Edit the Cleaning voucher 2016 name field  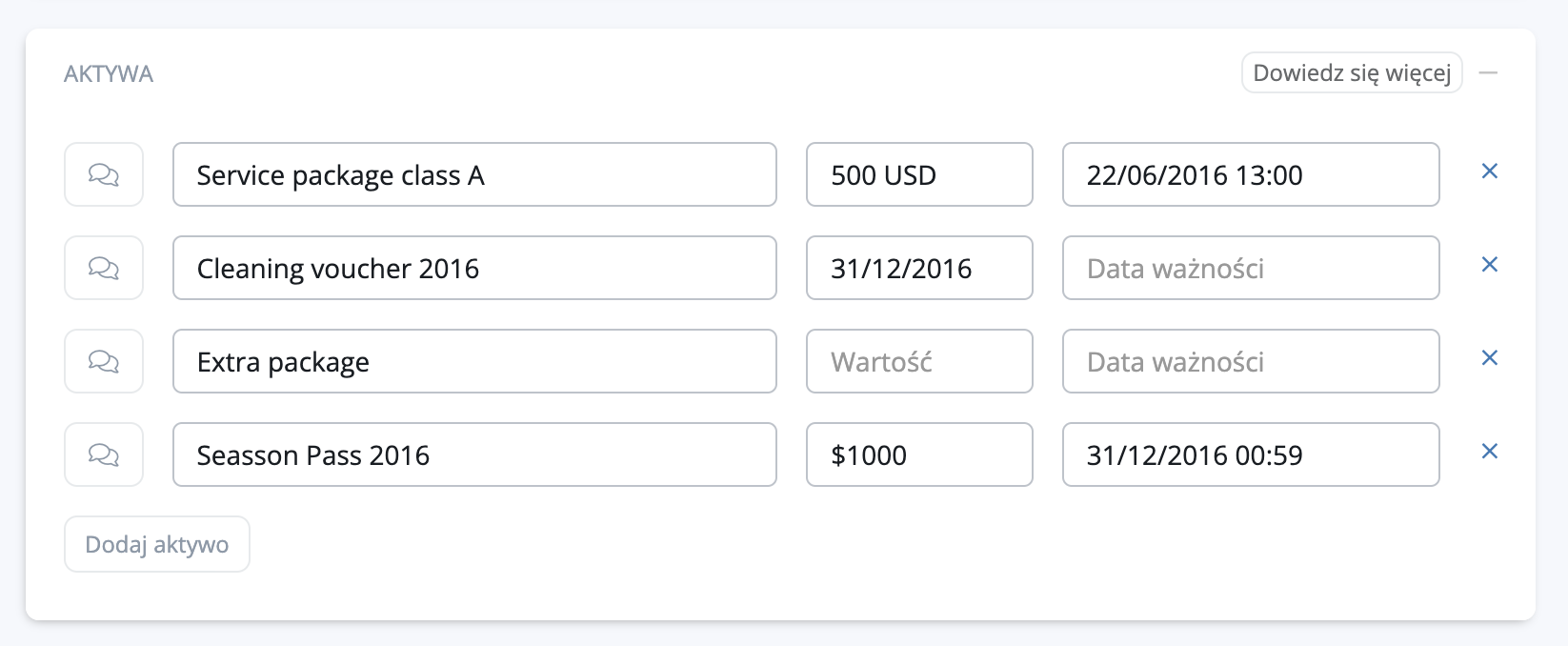474,268
